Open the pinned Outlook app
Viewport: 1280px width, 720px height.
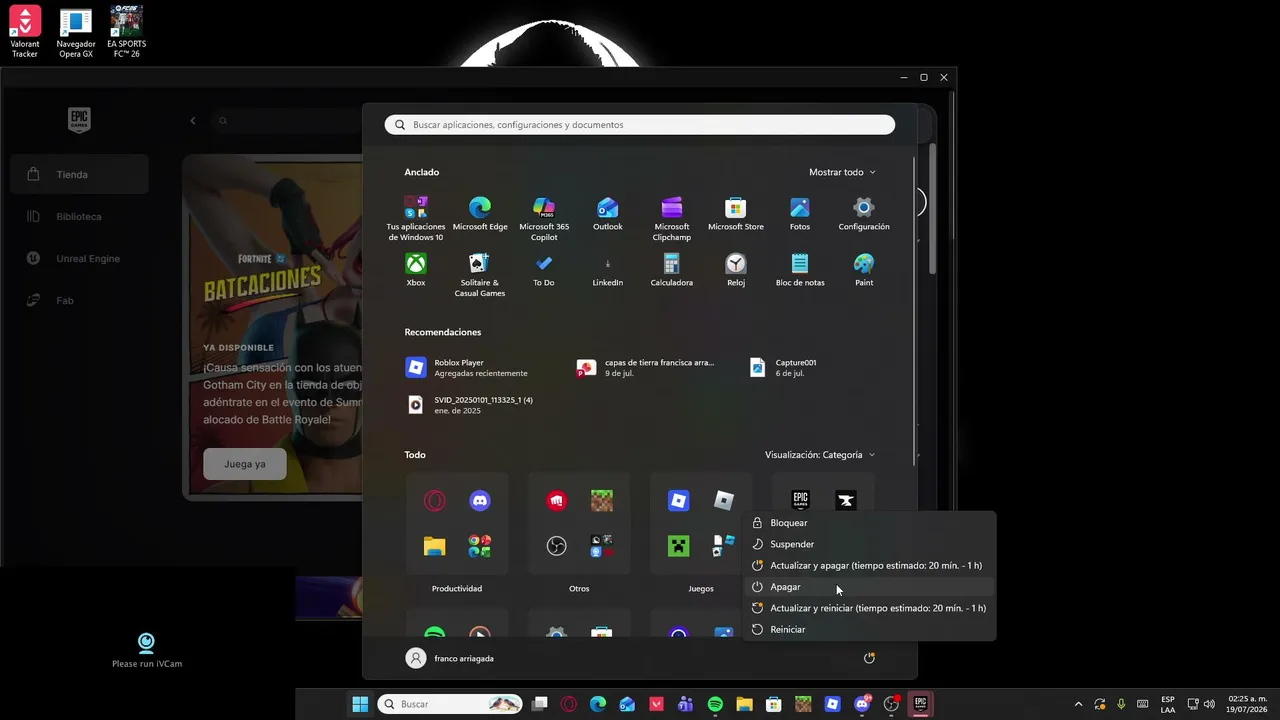608,213
